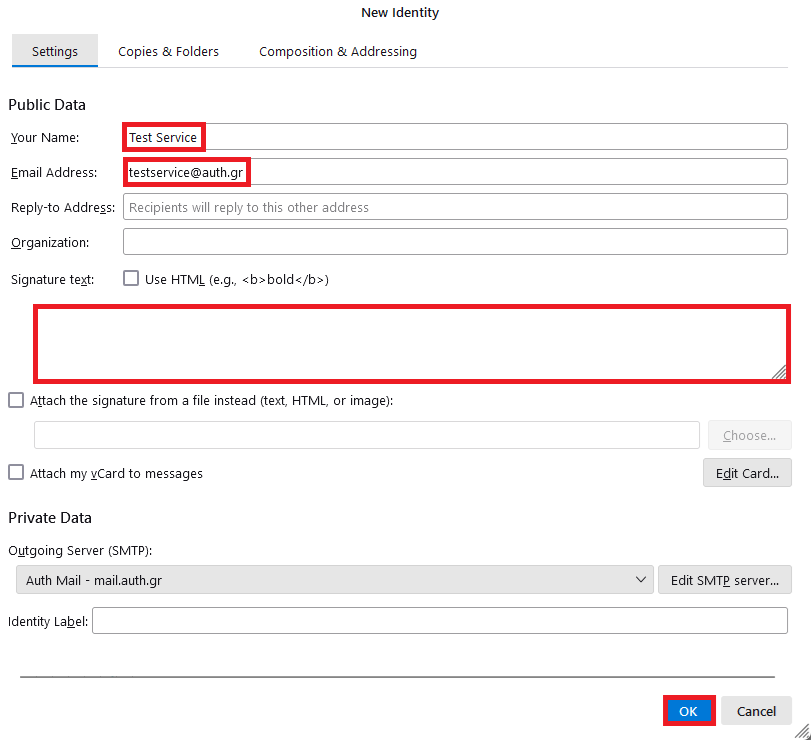Select the Organization text field
811x741 pixels.
tap(455, 242)
